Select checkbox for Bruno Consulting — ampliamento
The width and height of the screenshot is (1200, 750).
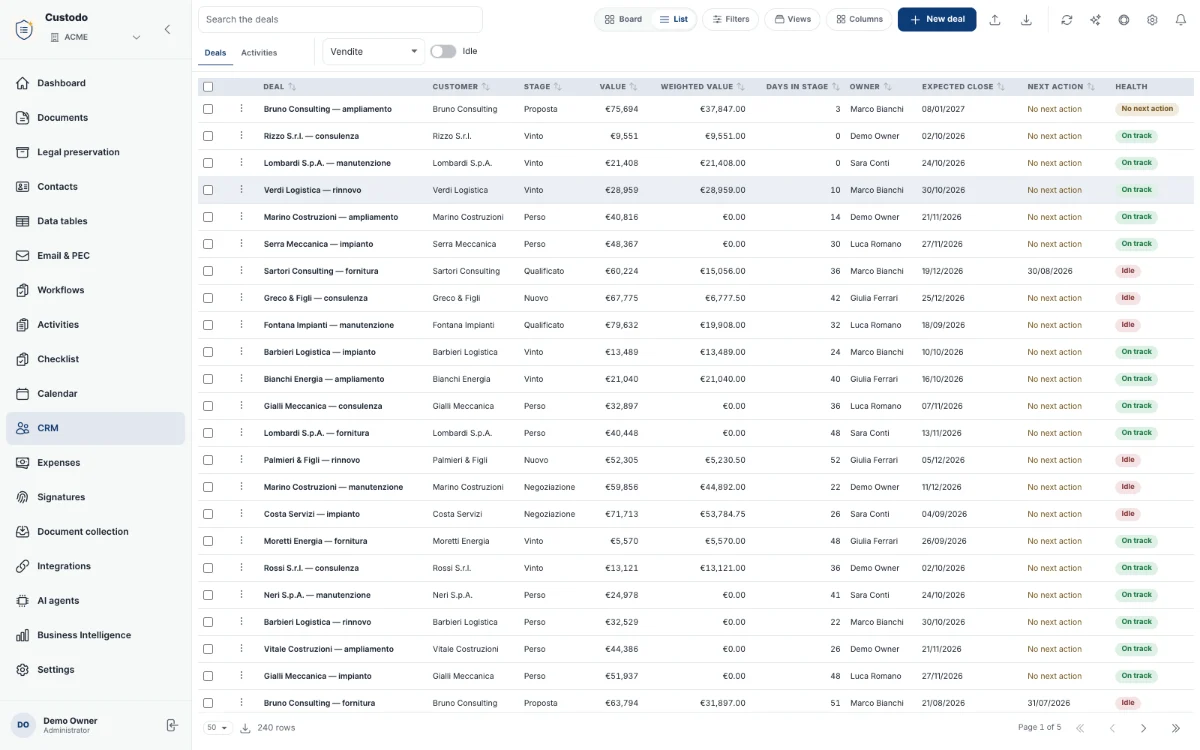pyautogui.click(x=208, y=109)
